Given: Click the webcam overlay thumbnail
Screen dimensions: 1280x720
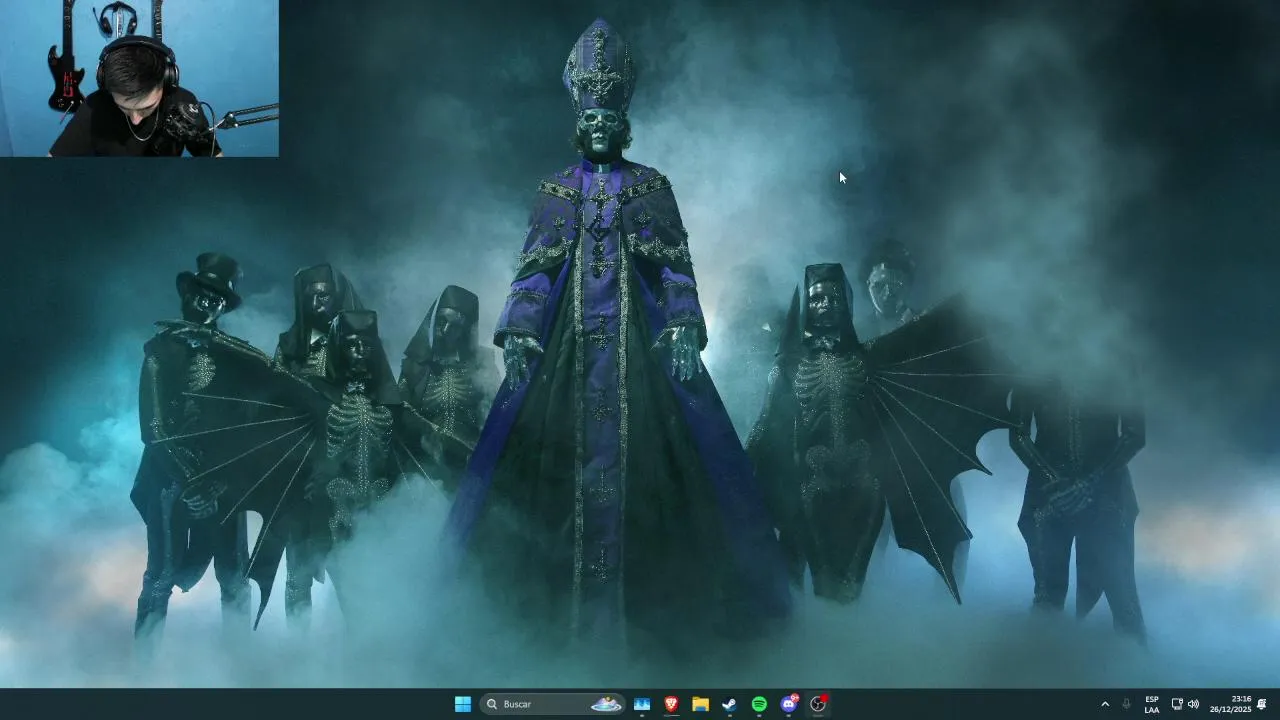Looking at the screenshot, I should point(139,78).
